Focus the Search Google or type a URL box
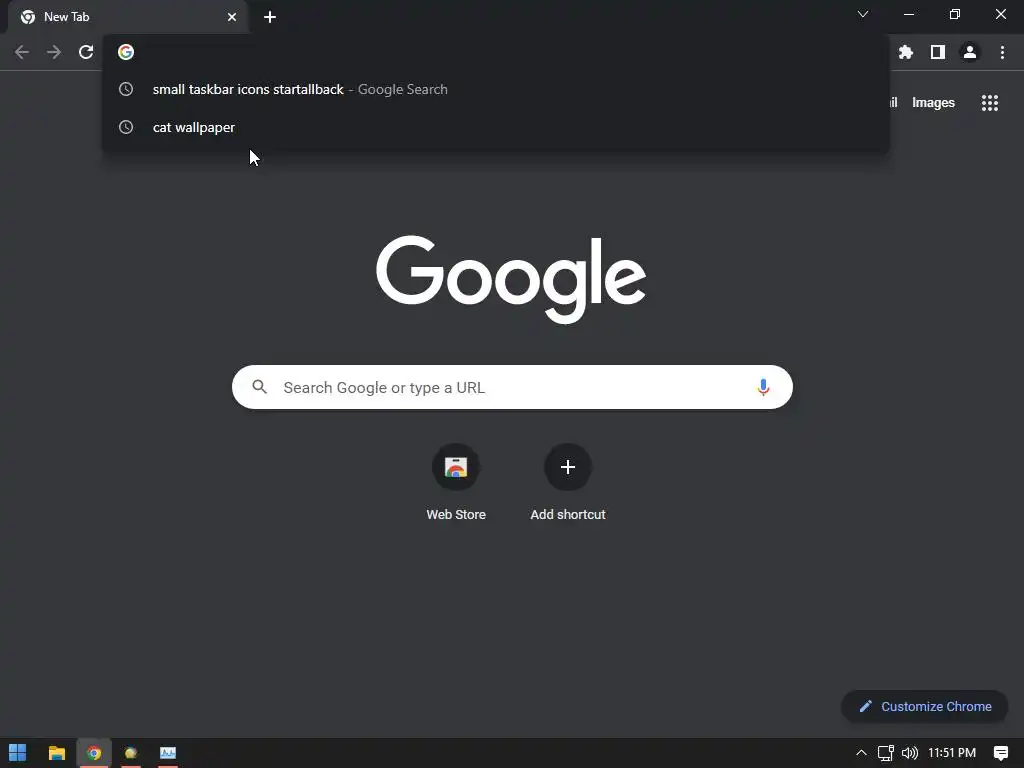 click(512, 387)
